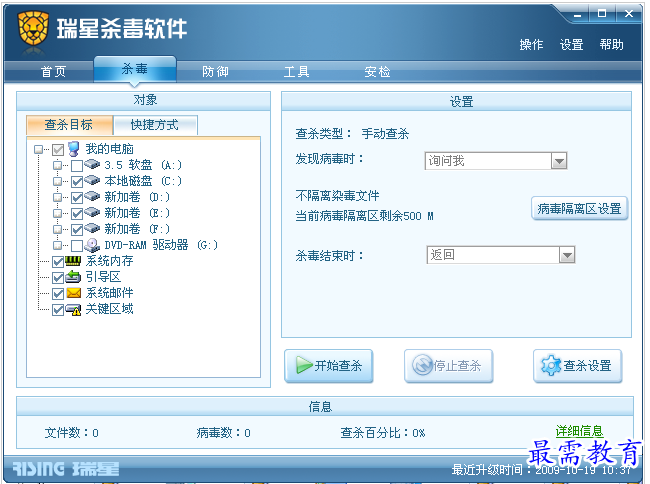Click the 最近升级时间 status text
The height and width of the screenshot is (484, 650).
pos(541,470)
